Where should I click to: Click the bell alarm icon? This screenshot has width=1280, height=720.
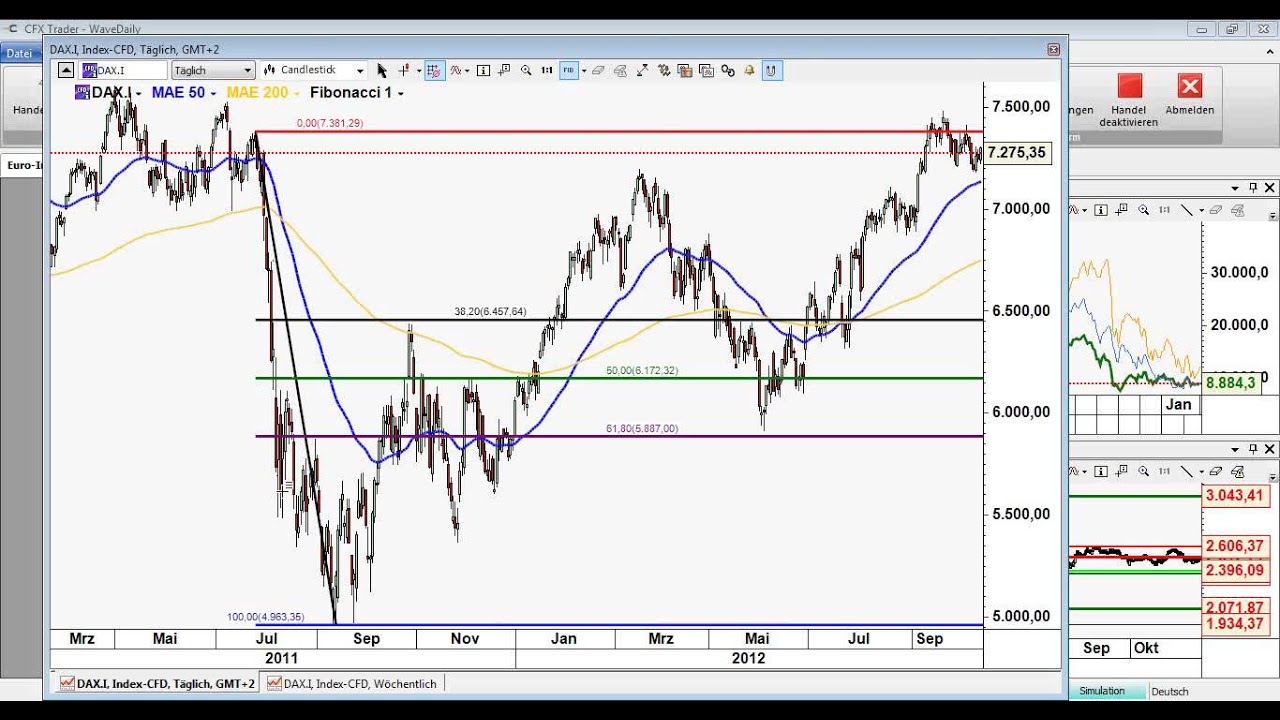click(749, 71)
